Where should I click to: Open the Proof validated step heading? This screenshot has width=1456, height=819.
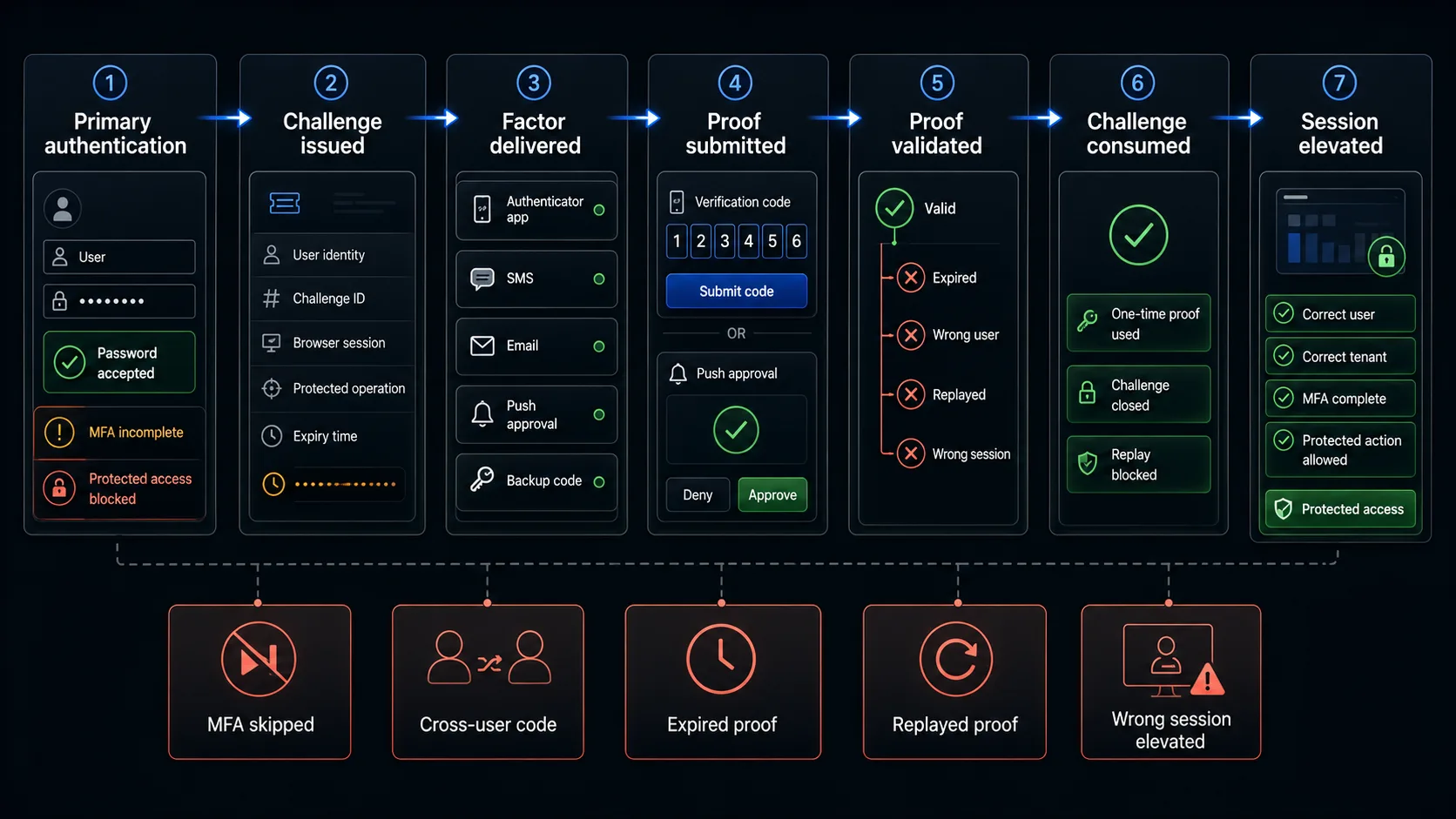point(936,133)
